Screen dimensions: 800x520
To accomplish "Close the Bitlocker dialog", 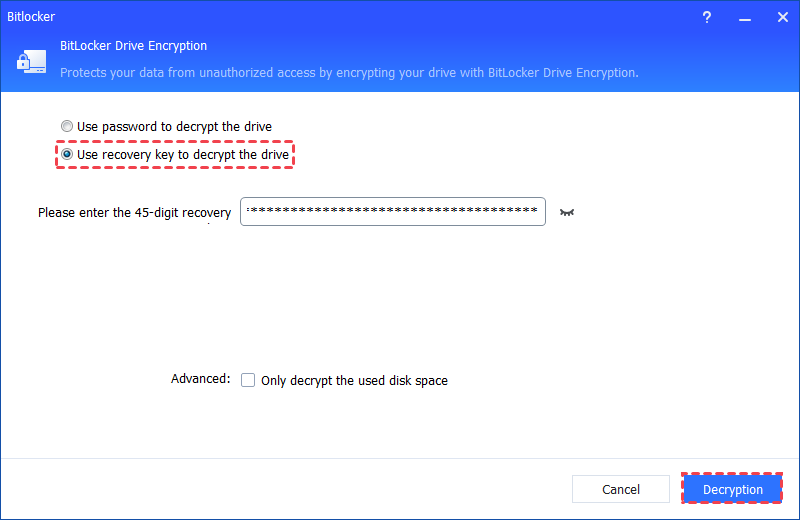I will pos(783,17).
